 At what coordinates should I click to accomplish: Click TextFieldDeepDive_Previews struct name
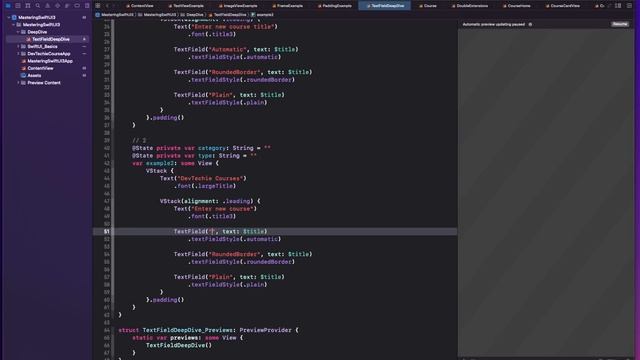click(x=189, y=330)
